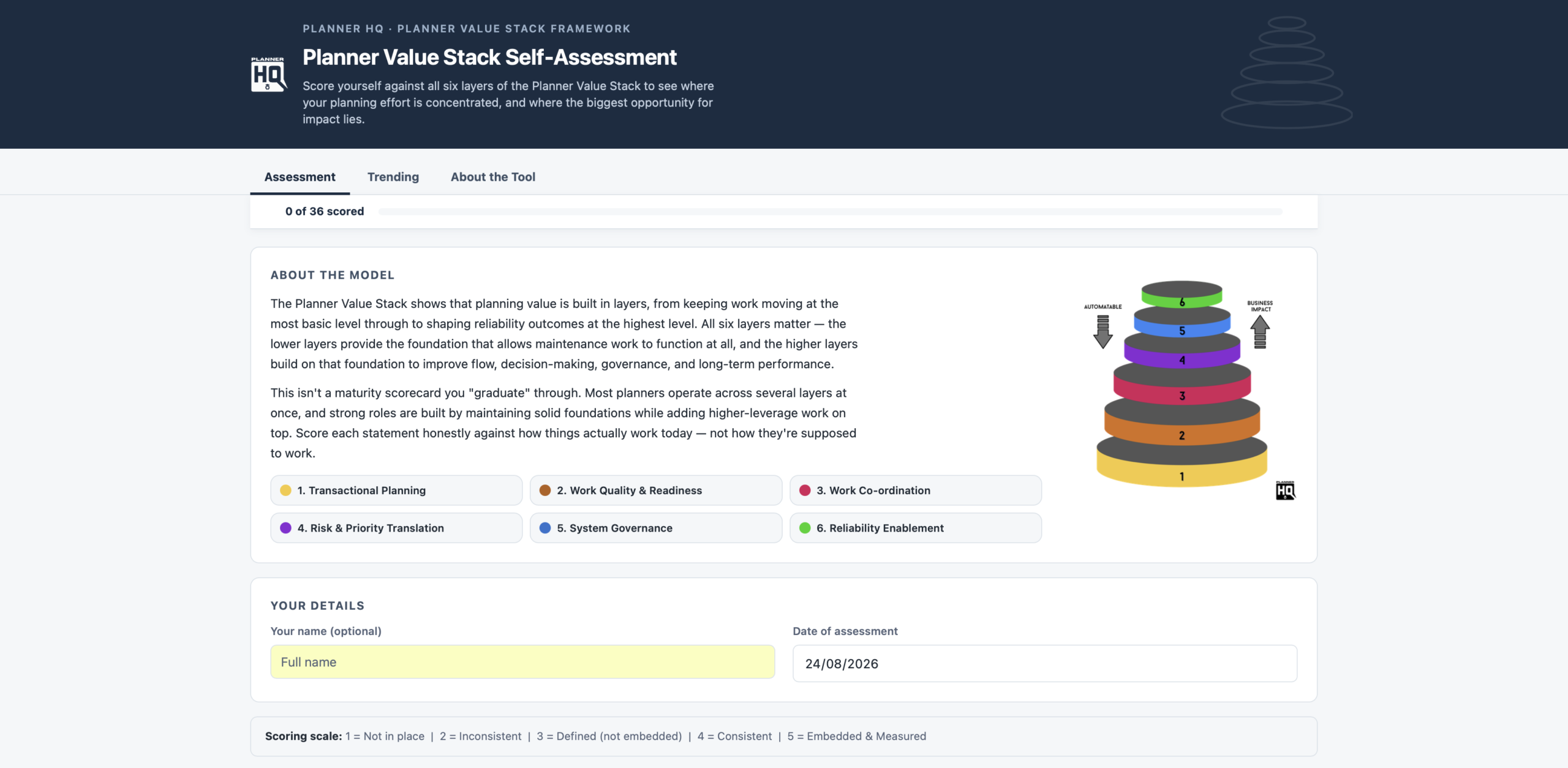
Task: Click the red Work Co-ordination color dot
Action: (805, 491)
